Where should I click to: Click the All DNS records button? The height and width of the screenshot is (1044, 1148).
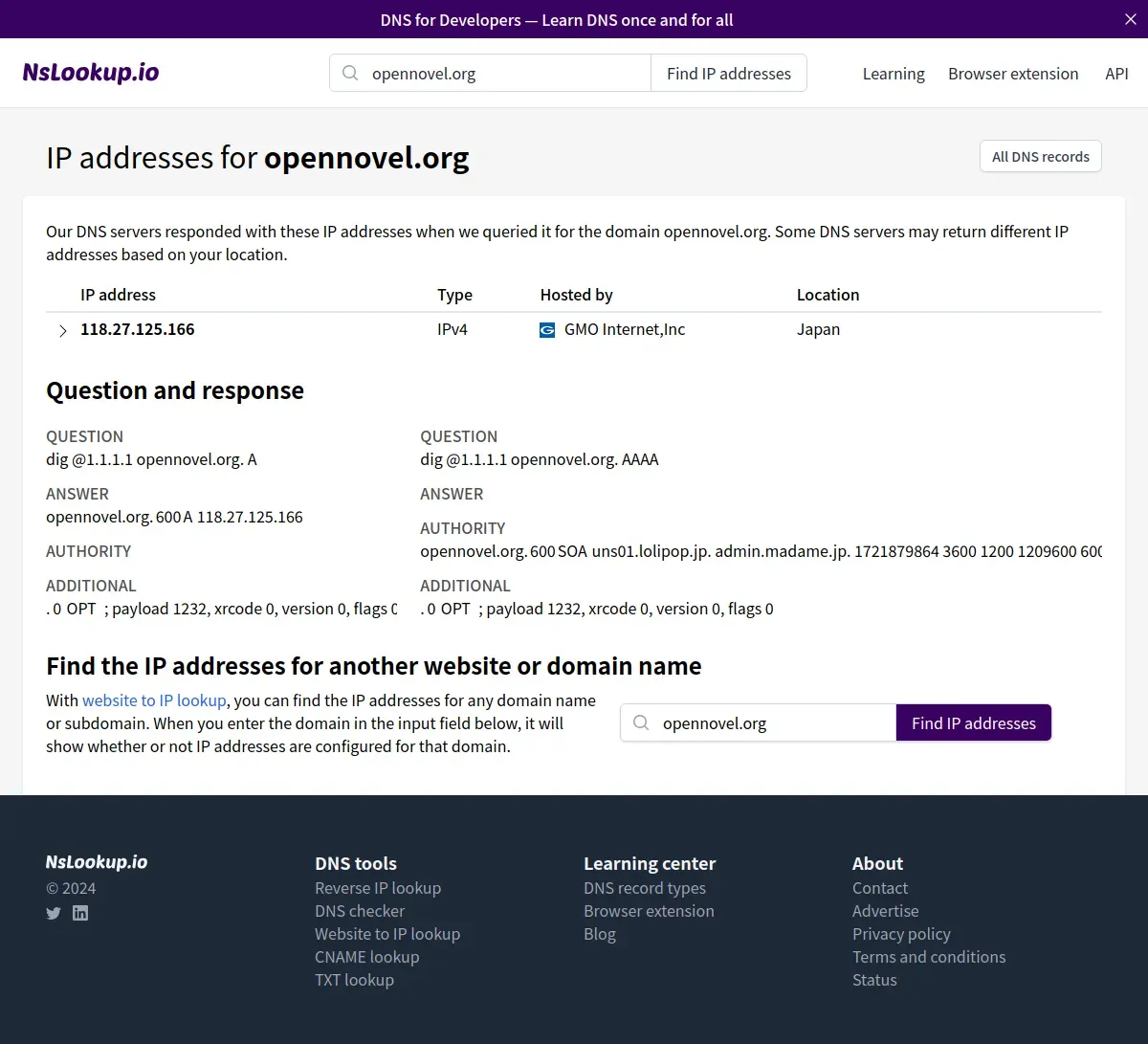(x=1041, y=157)
